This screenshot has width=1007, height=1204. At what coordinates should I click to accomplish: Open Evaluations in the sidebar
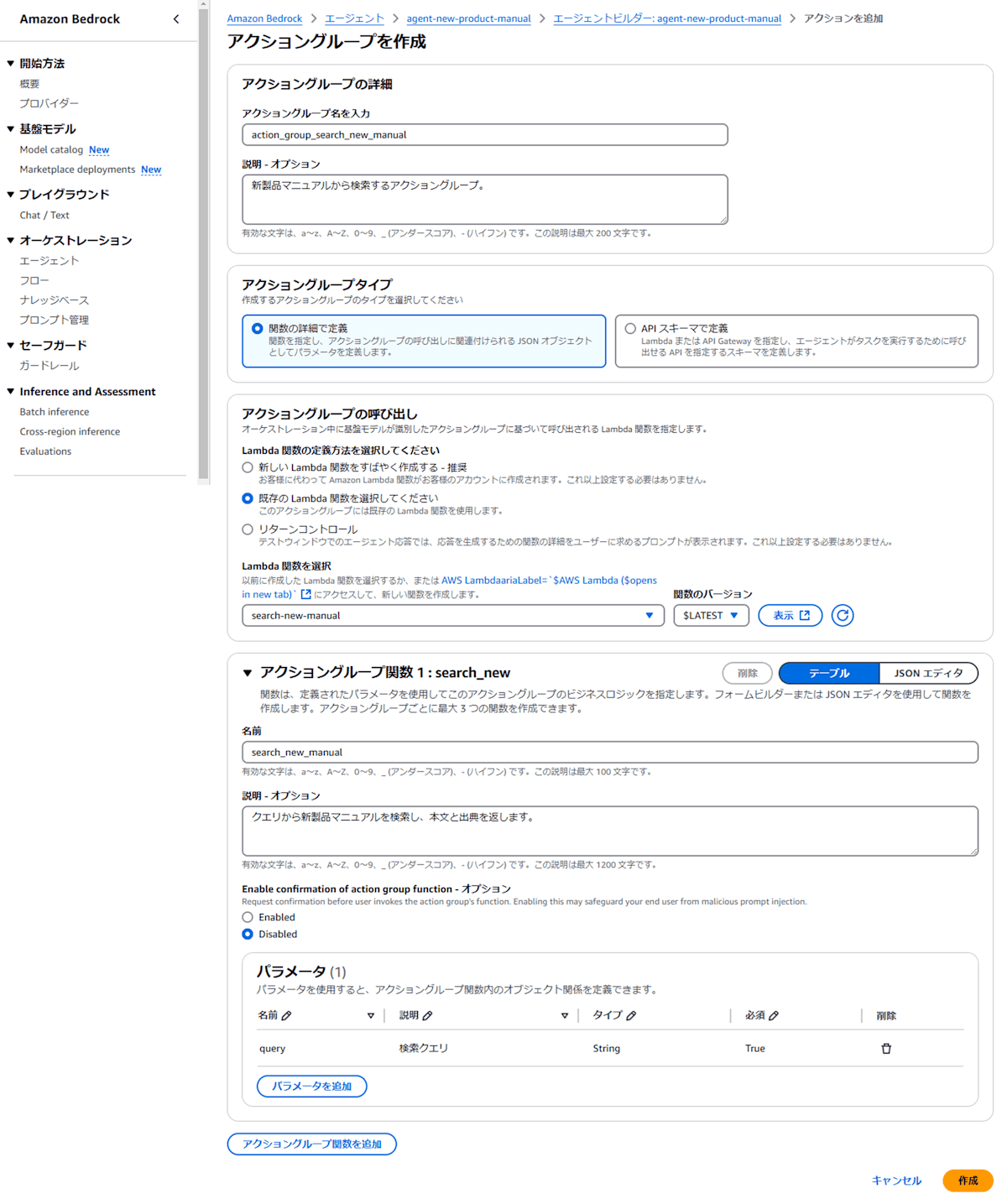coord(45,451)
